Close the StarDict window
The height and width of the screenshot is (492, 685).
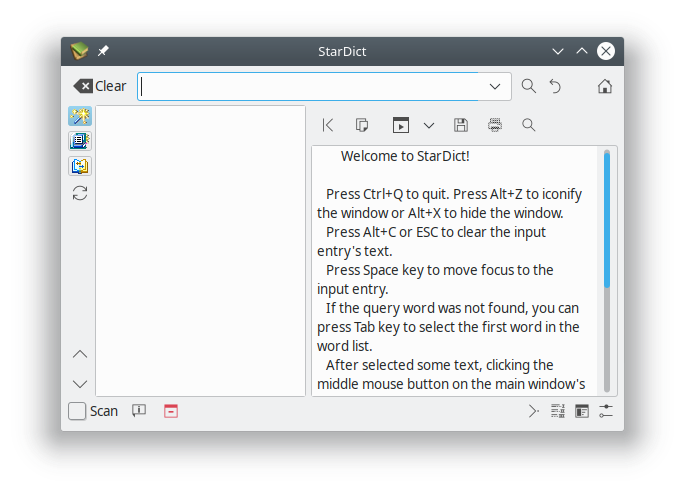click(605, 51)
